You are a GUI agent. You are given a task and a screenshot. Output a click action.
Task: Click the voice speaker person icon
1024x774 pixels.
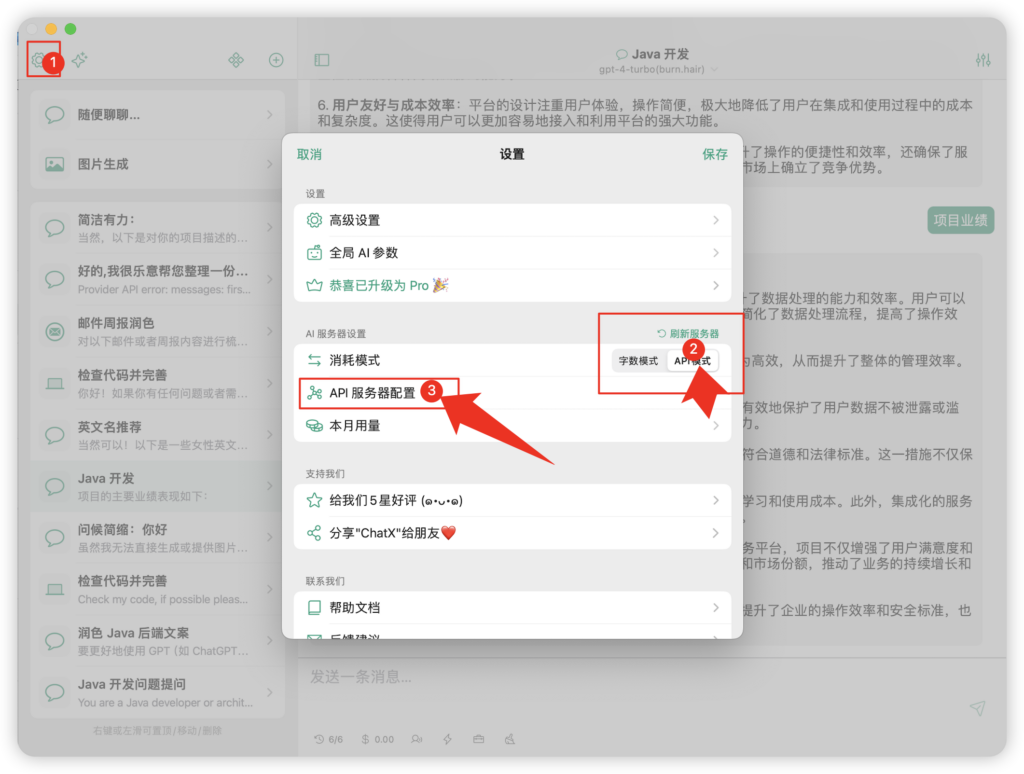tap(417, 739)
